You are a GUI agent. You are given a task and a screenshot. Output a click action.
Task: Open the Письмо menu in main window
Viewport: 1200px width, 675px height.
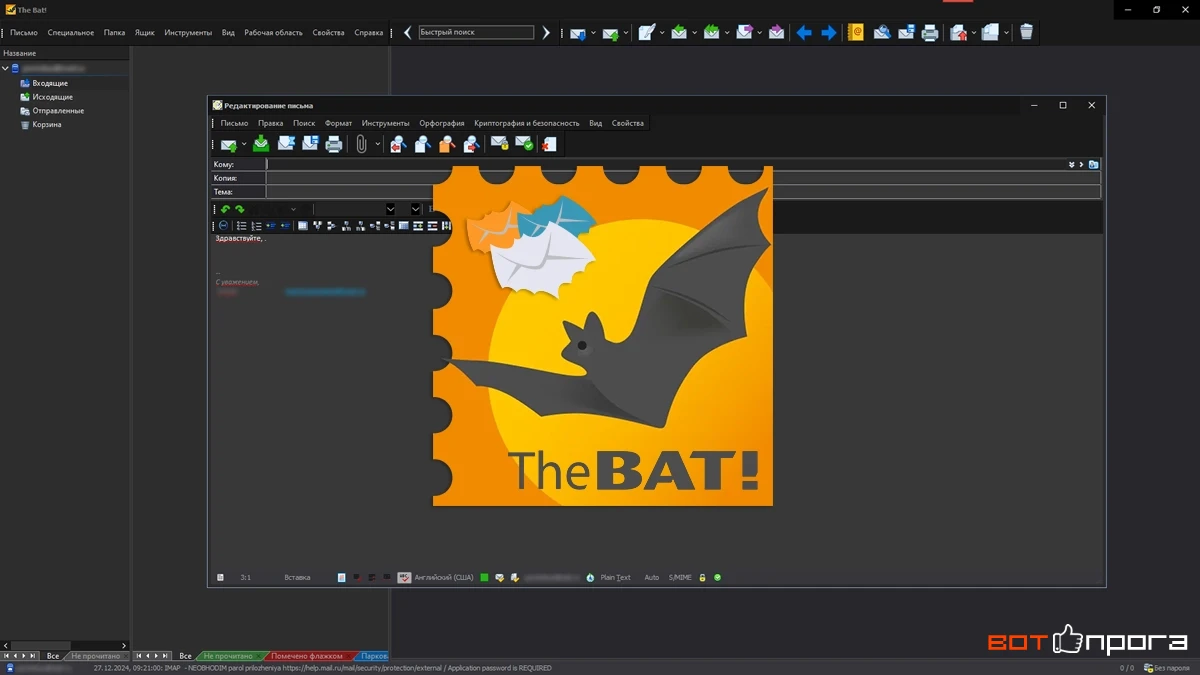pos(24,33)
